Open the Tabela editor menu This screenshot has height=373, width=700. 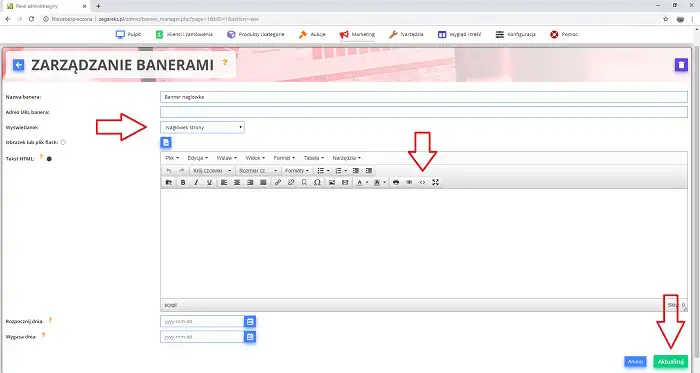pos(313,158)
